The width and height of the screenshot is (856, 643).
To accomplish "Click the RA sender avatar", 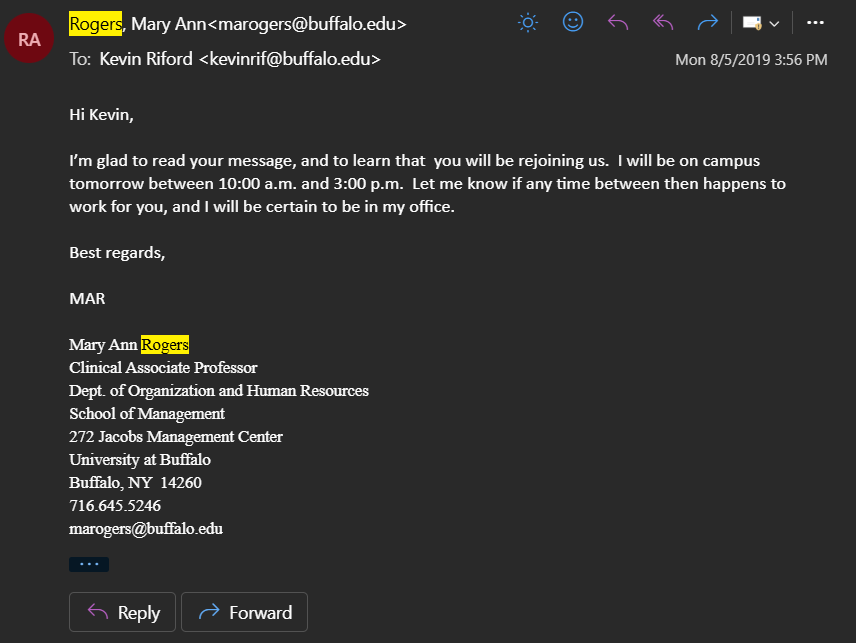I will [29, 38].
